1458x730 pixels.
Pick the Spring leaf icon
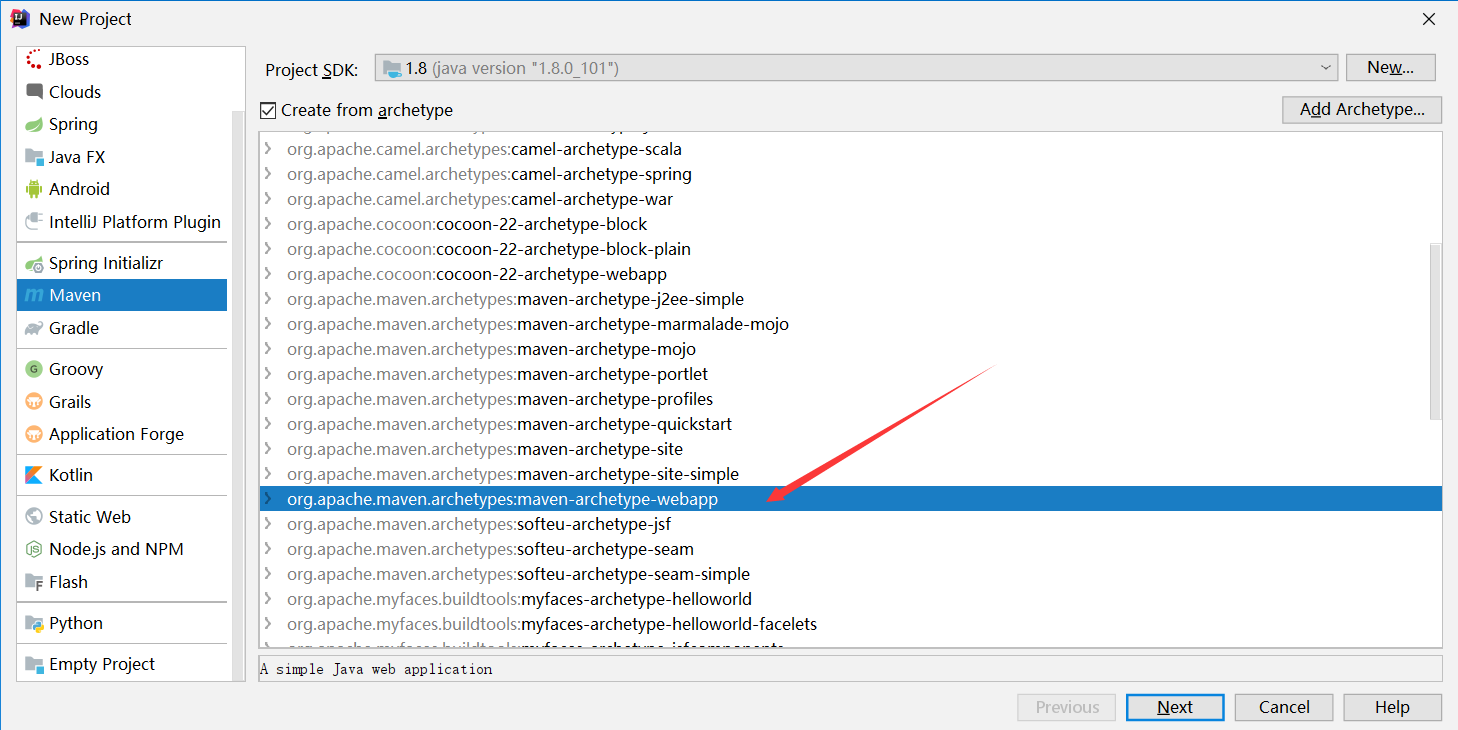(34, 124)
